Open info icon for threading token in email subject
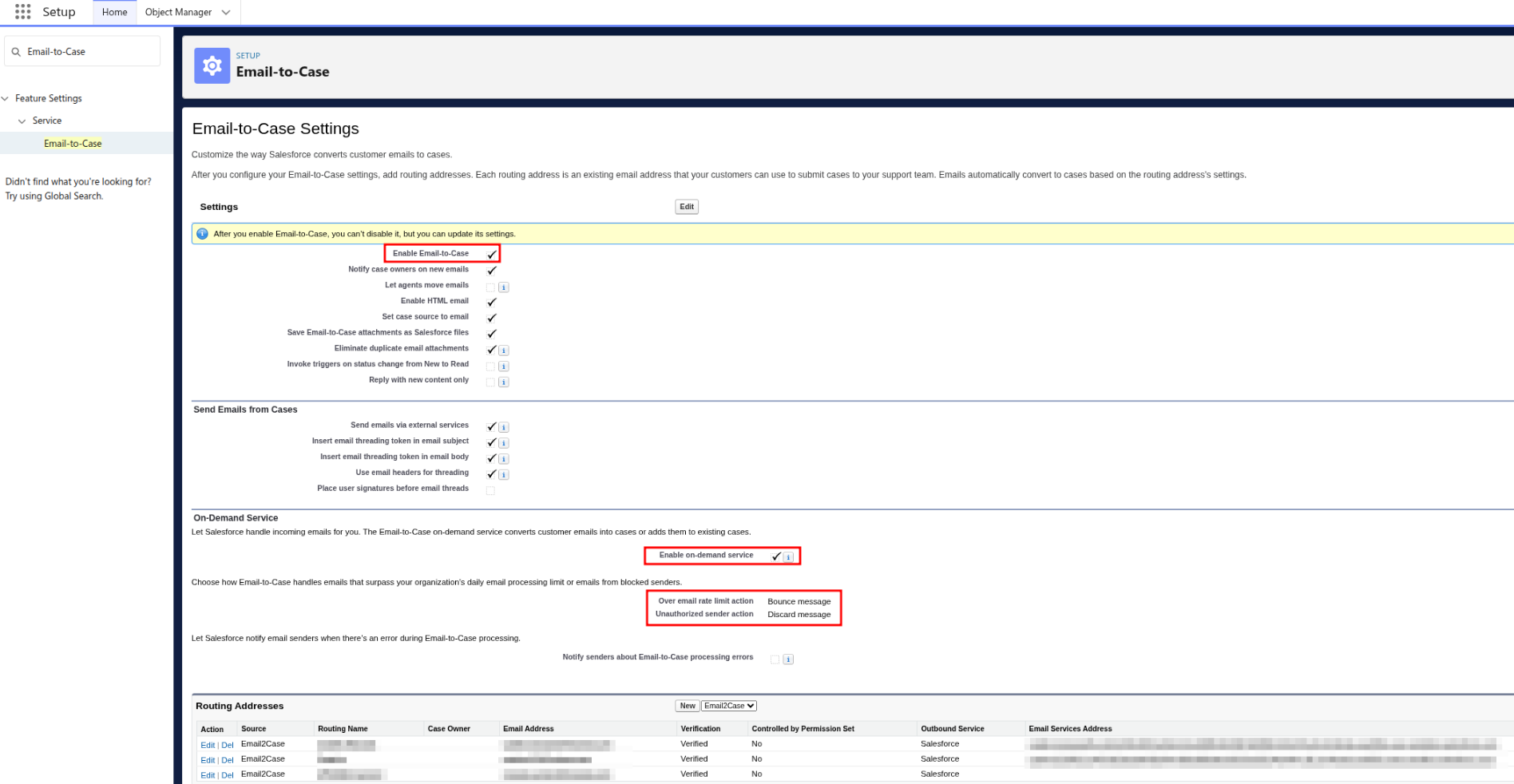This screenshot has height=784, width=1514. [504, 443]
